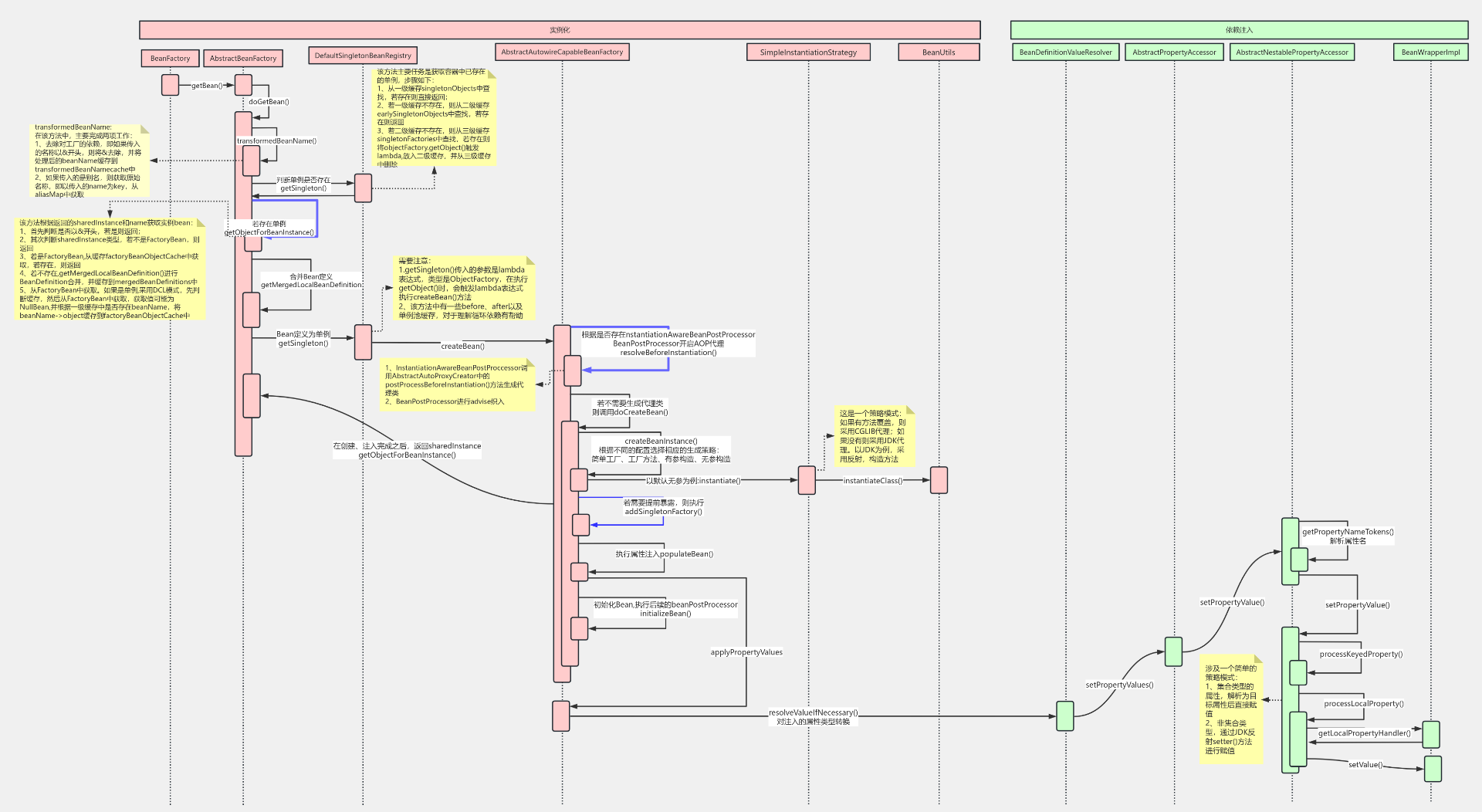Click the pink 实例化 section banner
The width and height of the screenshot is (1482, 812).
pyautogui.click(x=560, y=30)
